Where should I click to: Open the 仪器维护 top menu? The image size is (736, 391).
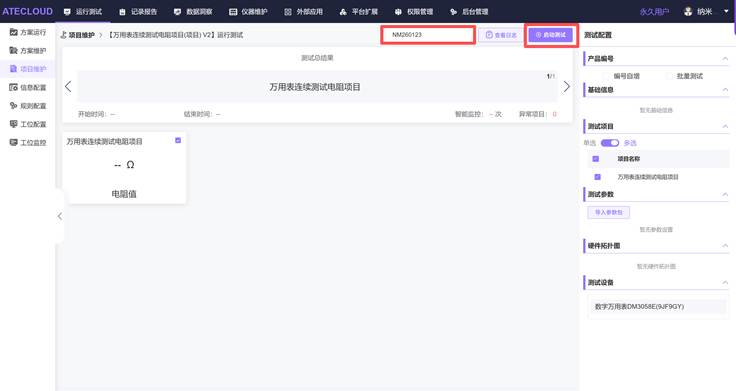(x=248, y=12)
